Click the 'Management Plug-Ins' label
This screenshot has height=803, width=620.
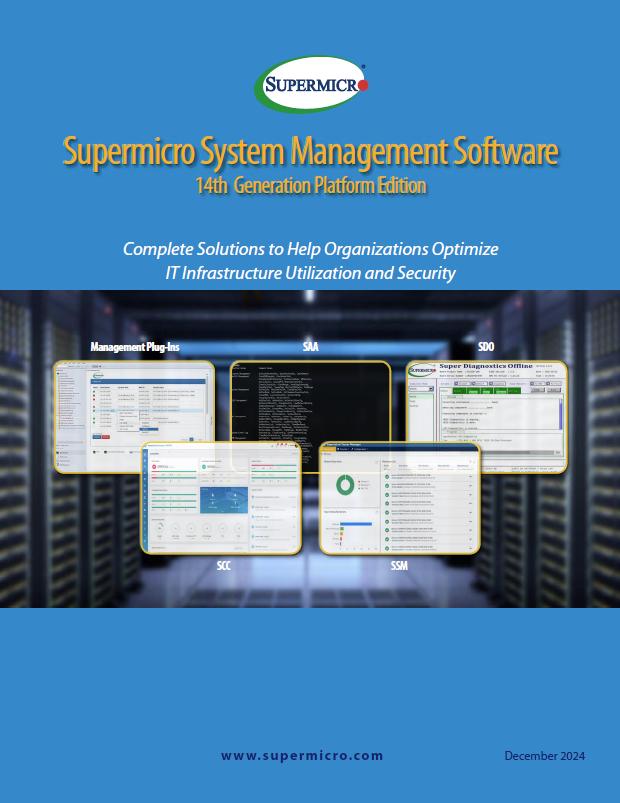pos(135,347)
